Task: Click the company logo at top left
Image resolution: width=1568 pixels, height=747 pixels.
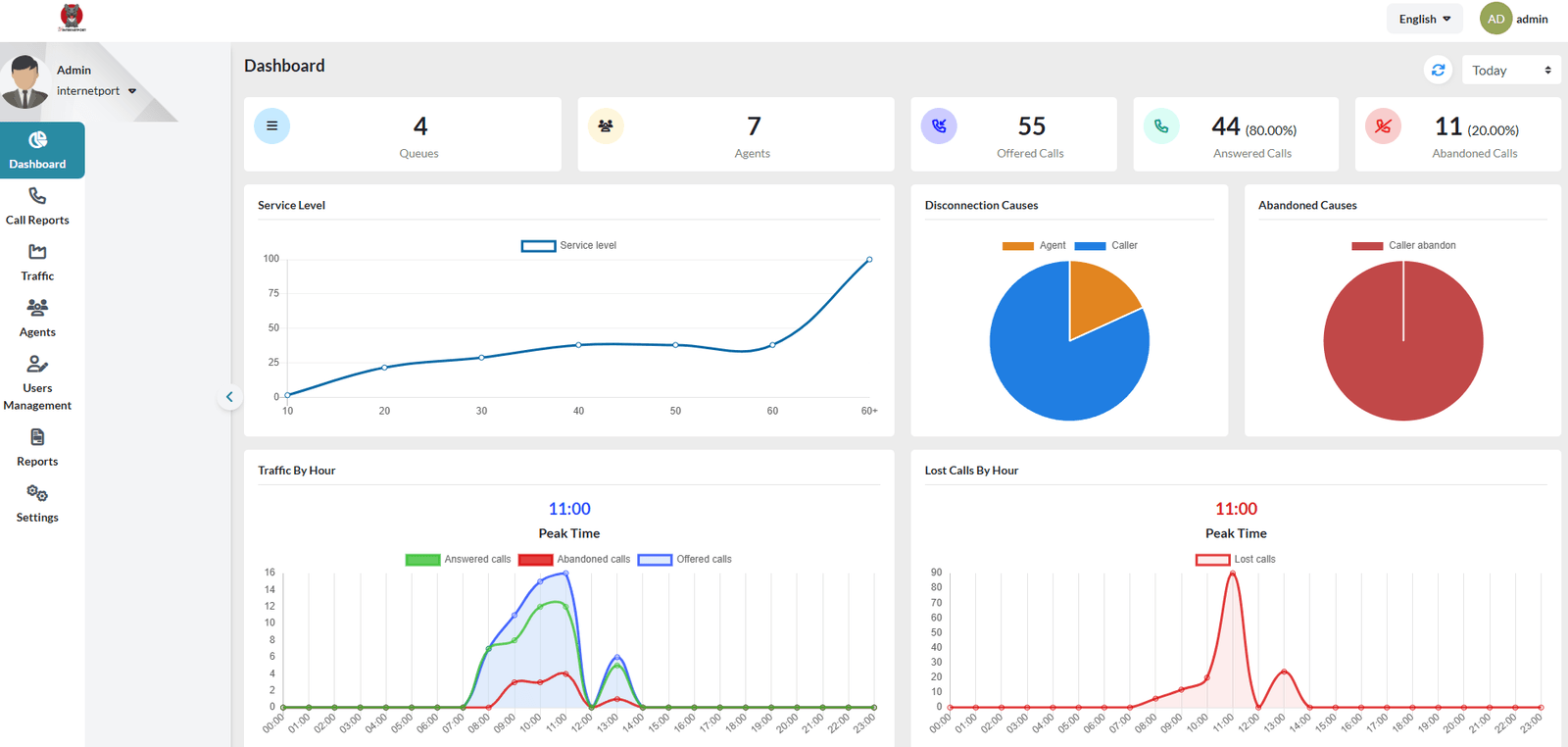Action: pyautogui.click(x=72, y=18)
